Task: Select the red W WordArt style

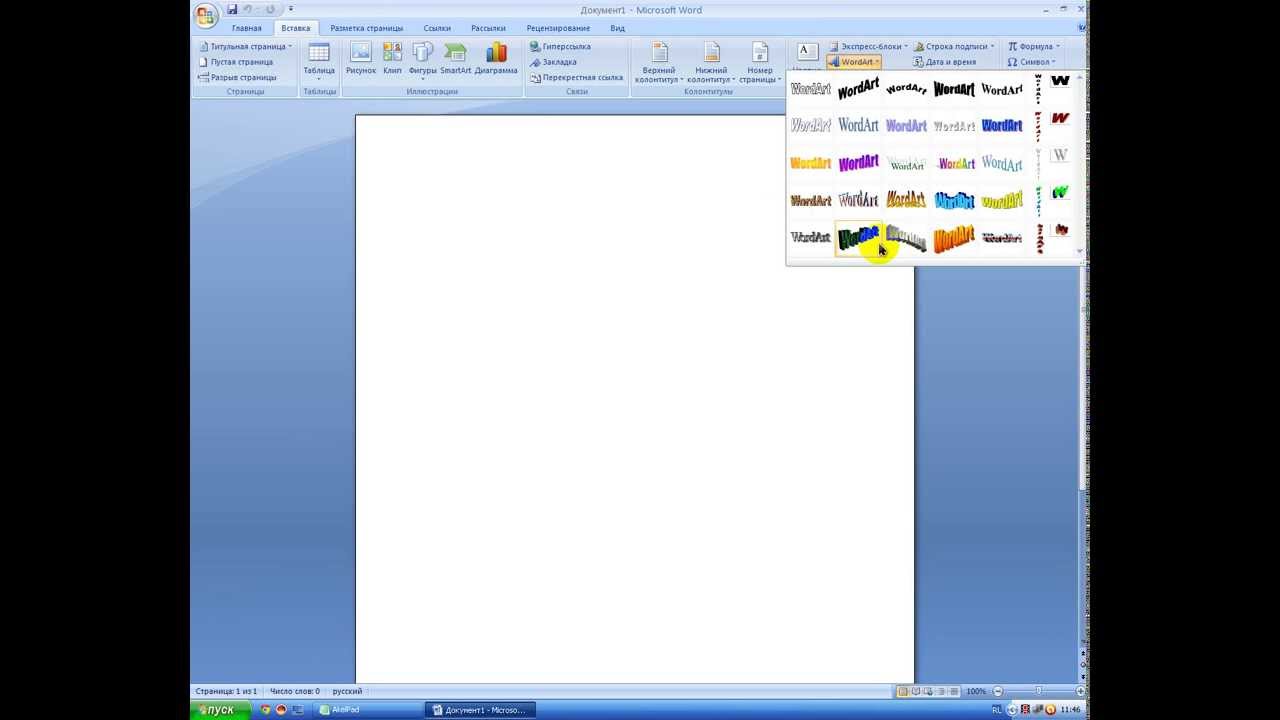Action: click(1060, 118)
